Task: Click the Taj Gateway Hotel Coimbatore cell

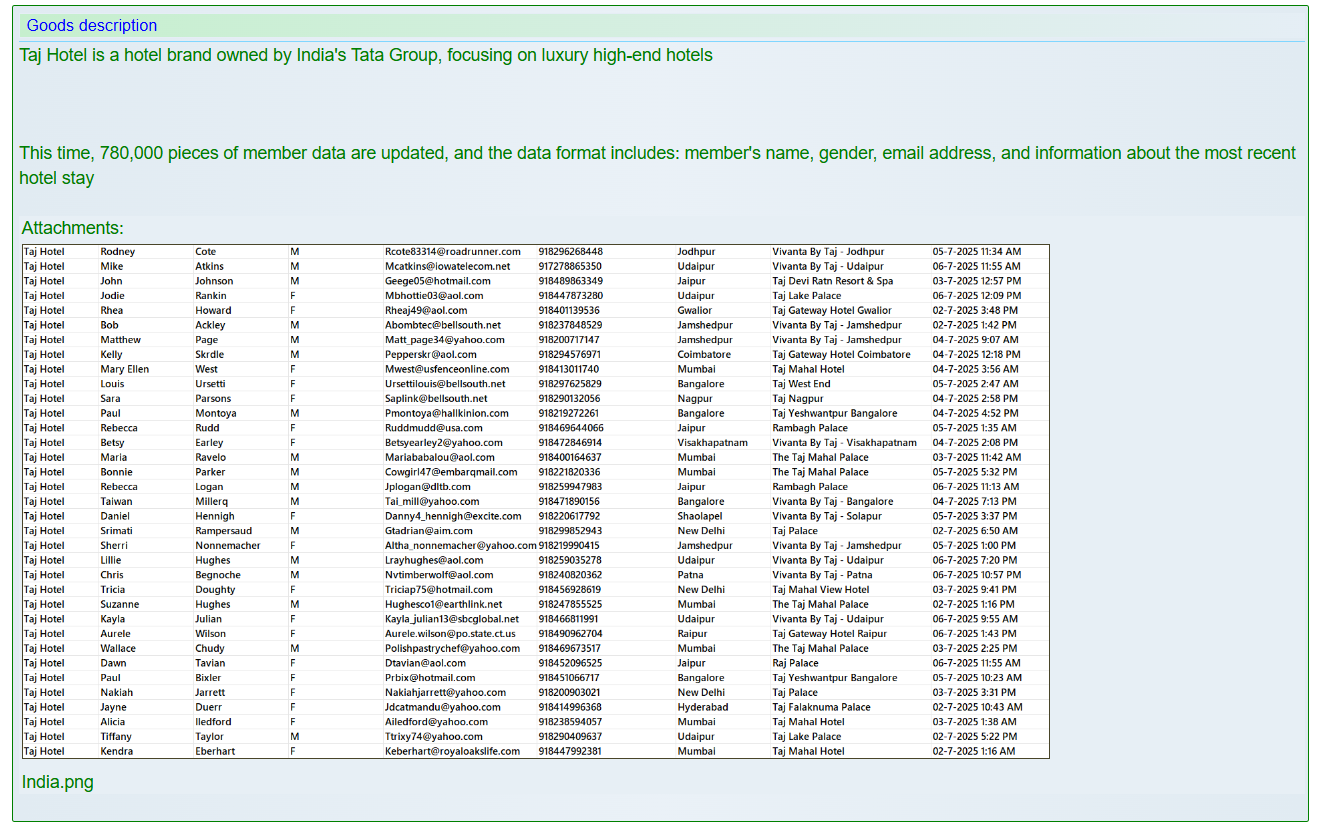Action: [841, 355]
